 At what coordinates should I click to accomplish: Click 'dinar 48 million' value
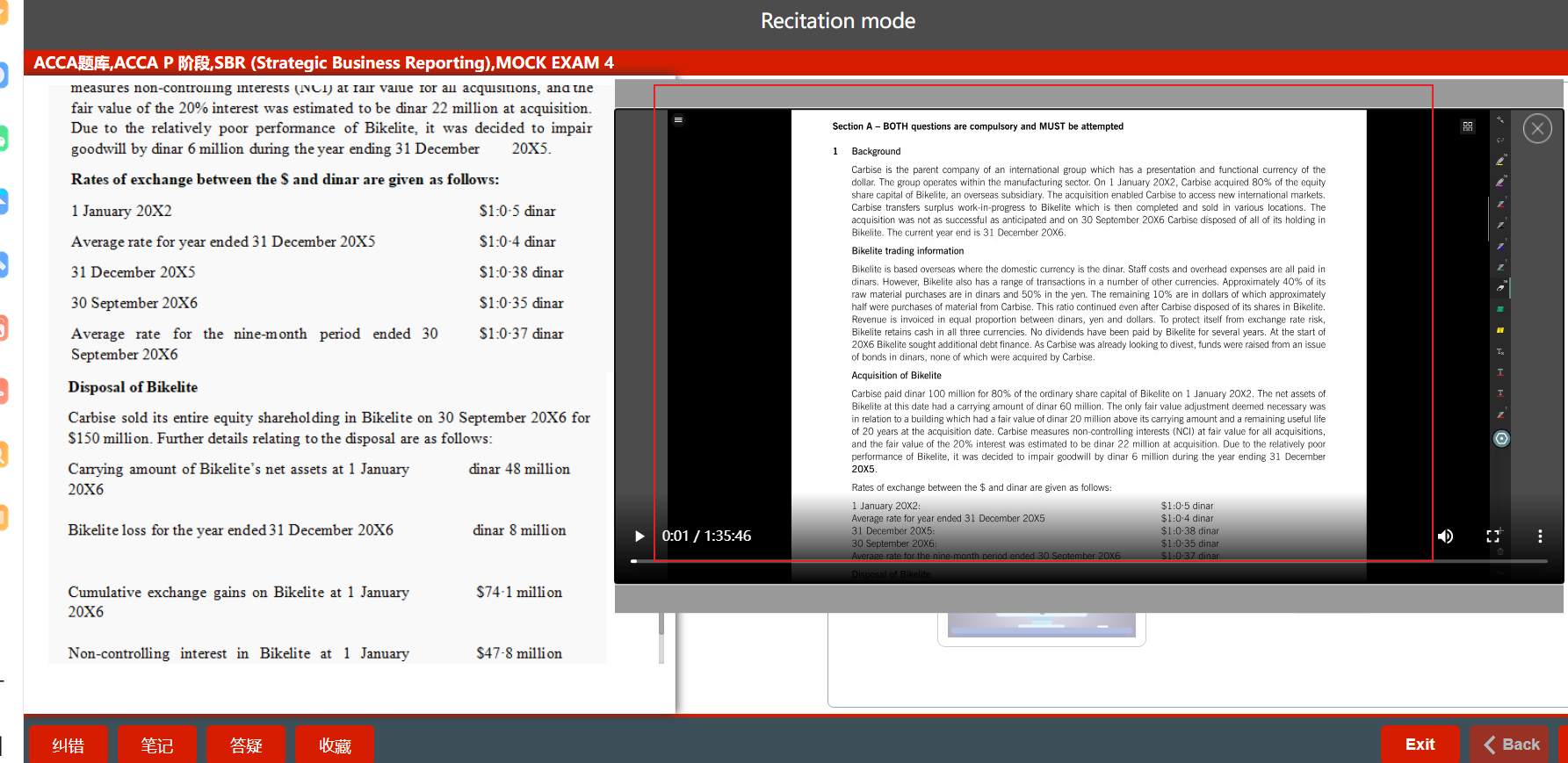[x=519, y=469]
